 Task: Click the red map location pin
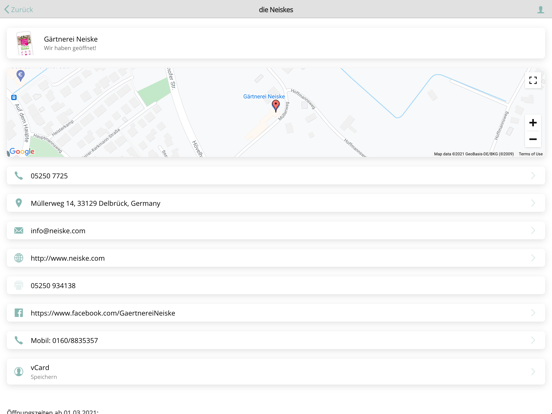[276, 106]
